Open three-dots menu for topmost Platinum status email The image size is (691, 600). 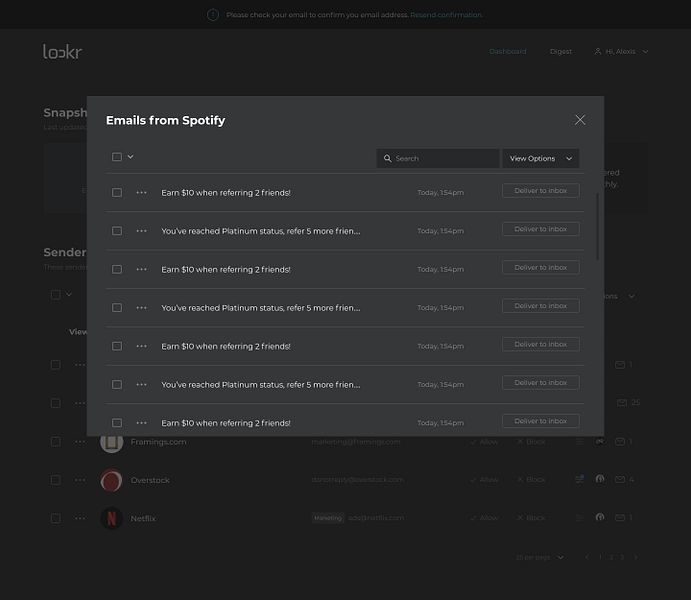tap(141, 231)
